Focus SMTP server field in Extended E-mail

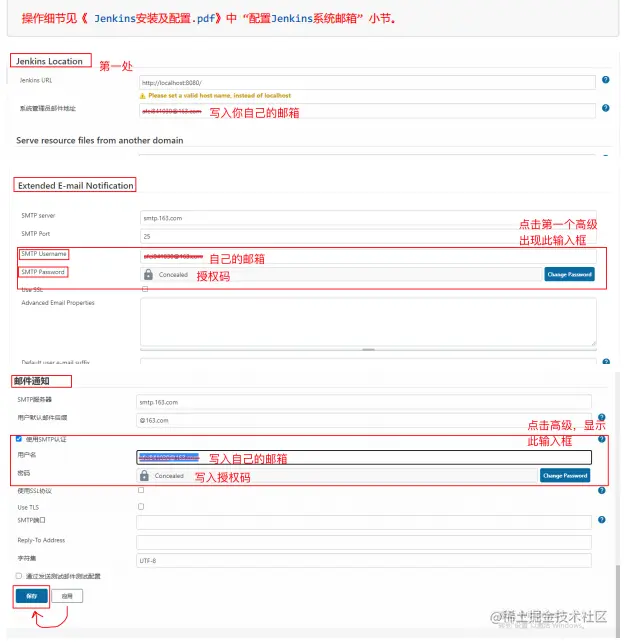(368, 218)
